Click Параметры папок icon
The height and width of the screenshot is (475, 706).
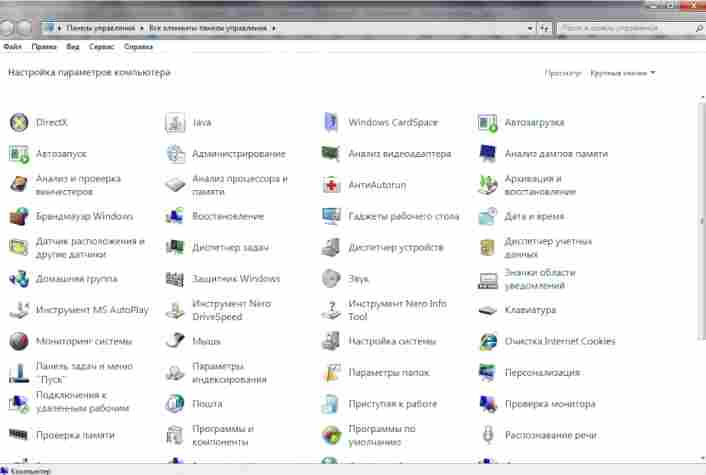pyautogui.click(x=332, y=372)
